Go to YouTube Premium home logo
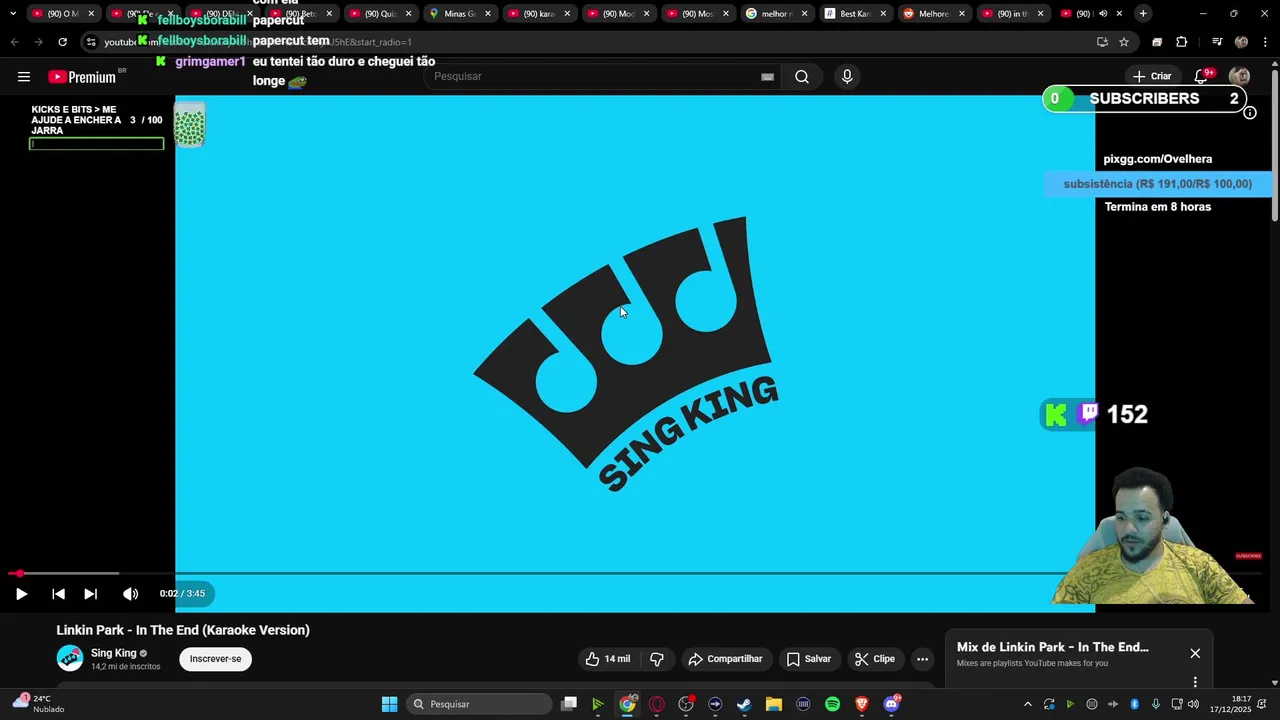This screenshot has width=1280, height=720. 82,77
